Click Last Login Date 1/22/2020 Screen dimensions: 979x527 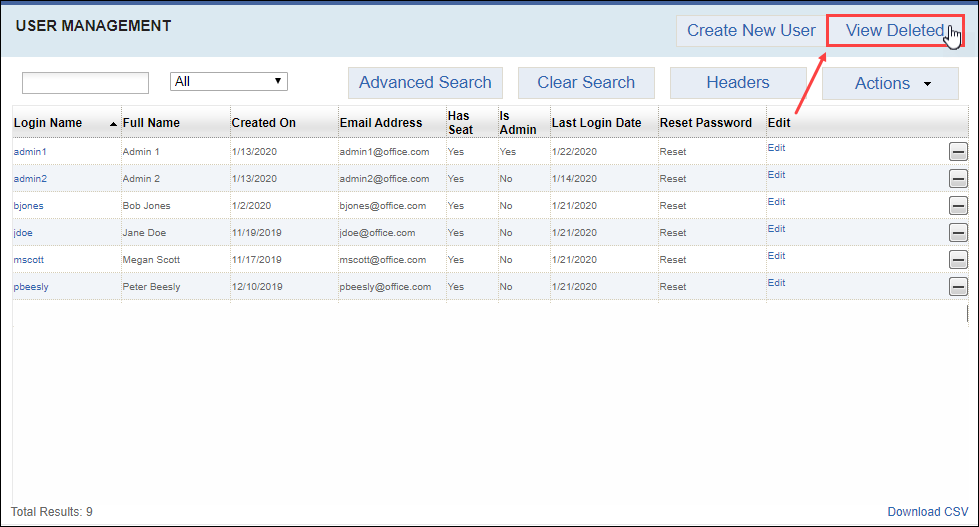[x=574, y=152]
